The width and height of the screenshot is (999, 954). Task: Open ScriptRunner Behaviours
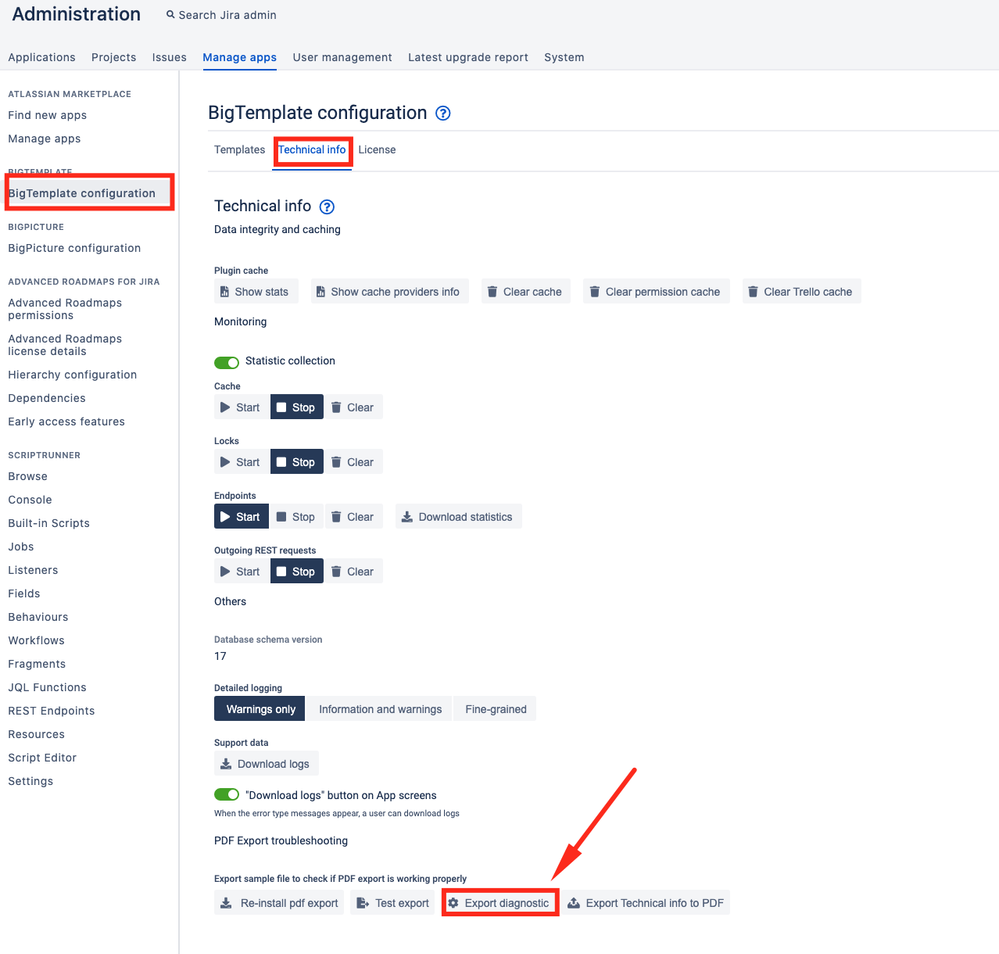(38, 617)
